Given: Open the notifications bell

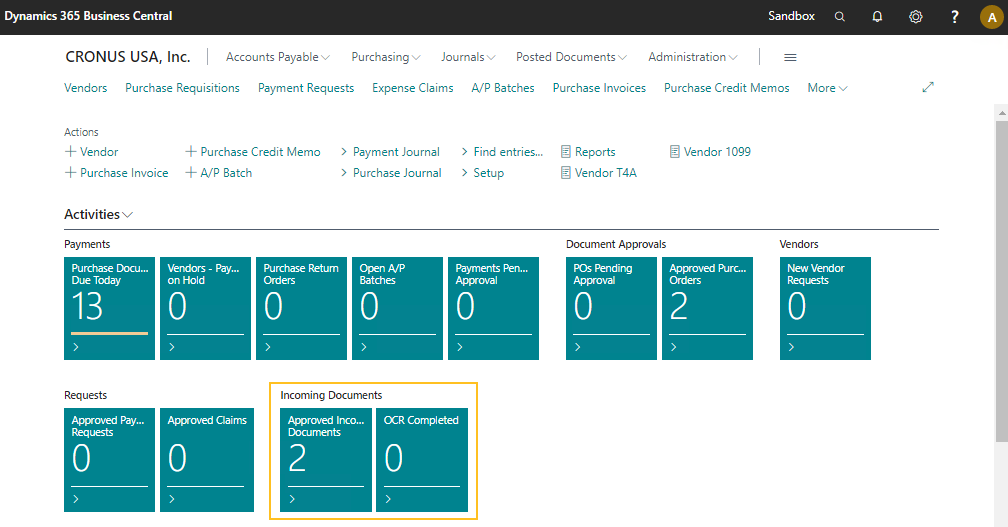Looking at the screenshot, I should click(x=877, y=17).
